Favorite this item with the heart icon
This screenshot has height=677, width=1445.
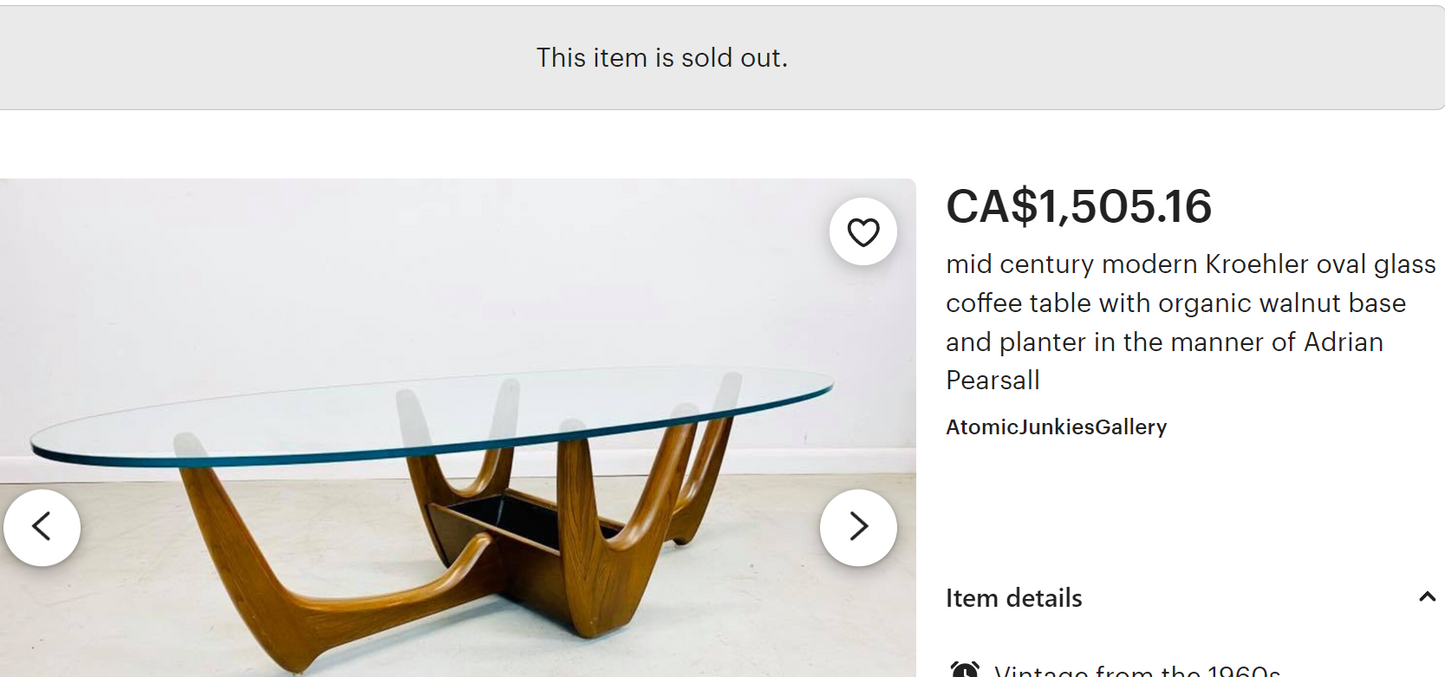863,232
